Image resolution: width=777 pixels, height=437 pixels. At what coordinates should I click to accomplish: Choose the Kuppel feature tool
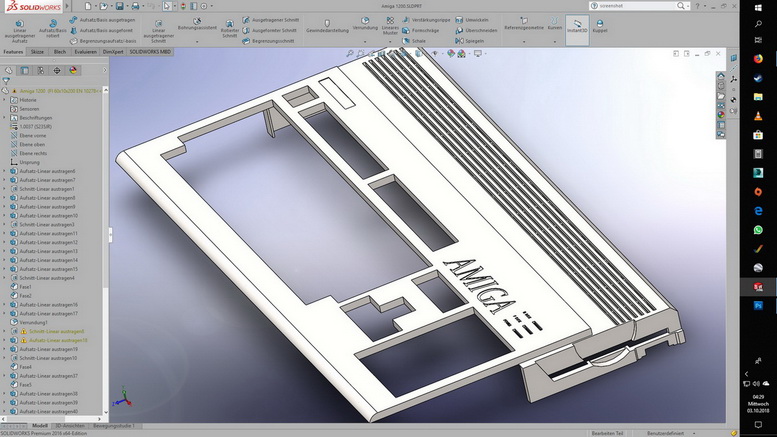click(600, 25)
